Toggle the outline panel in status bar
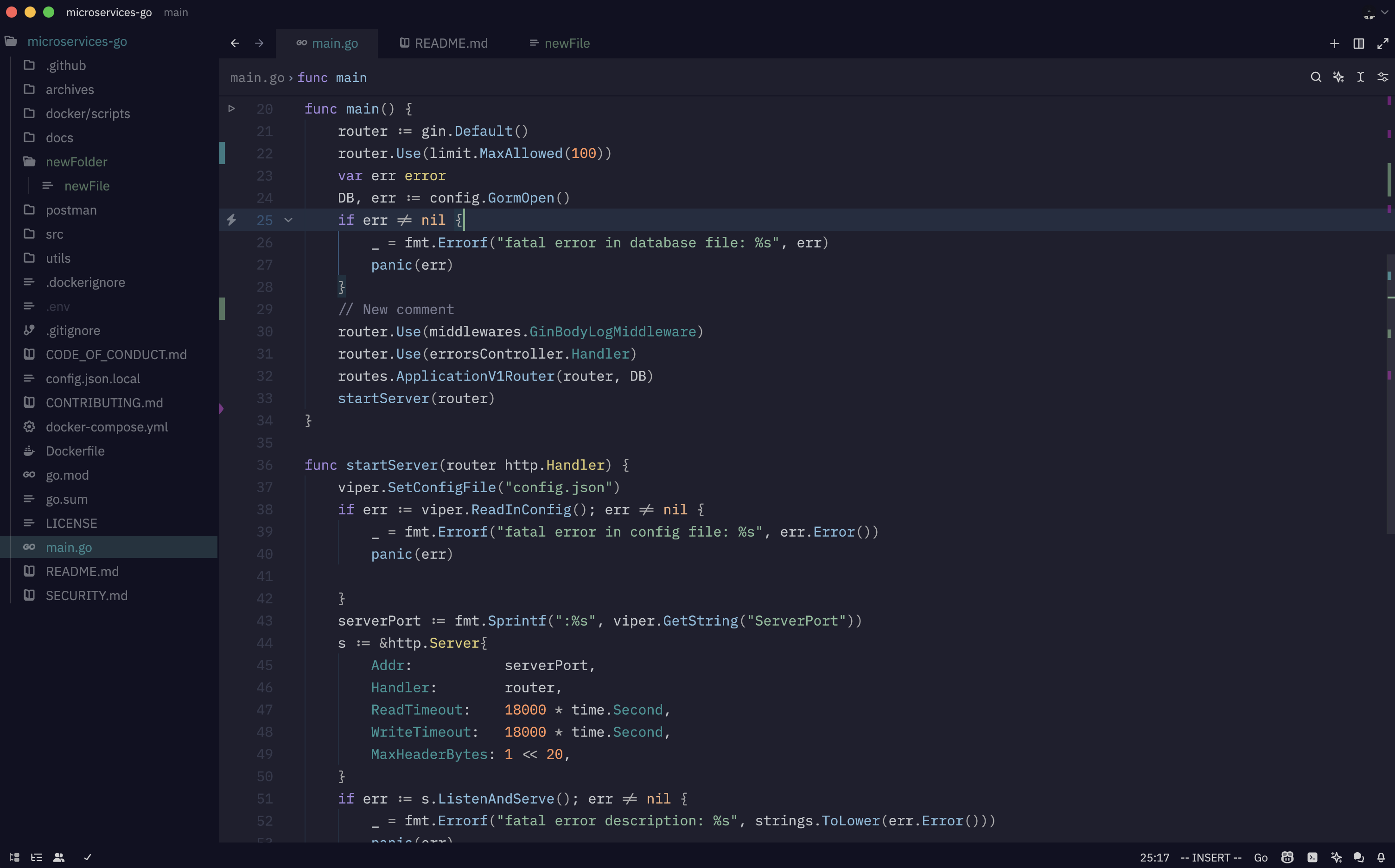Viewport: 1395px width, 868px height. coord(36,857)
